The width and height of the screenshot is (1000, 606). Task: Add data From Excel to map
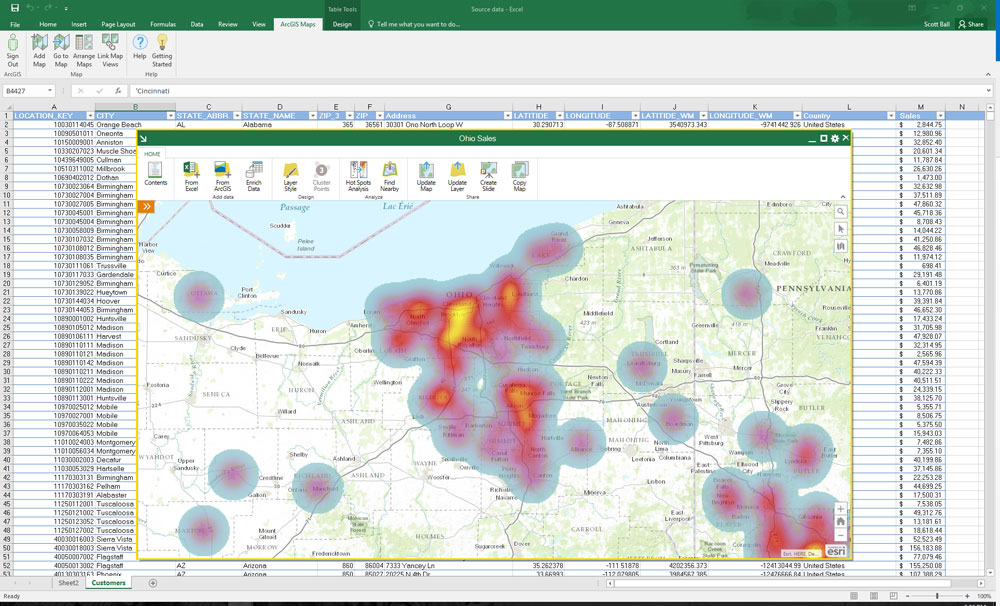[191, 174]
